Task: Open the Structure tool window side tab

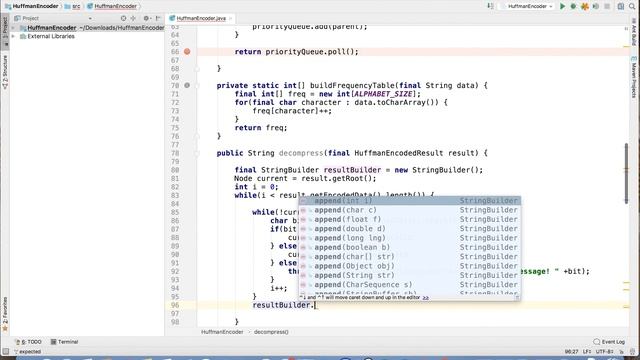Action: (5, 71)
